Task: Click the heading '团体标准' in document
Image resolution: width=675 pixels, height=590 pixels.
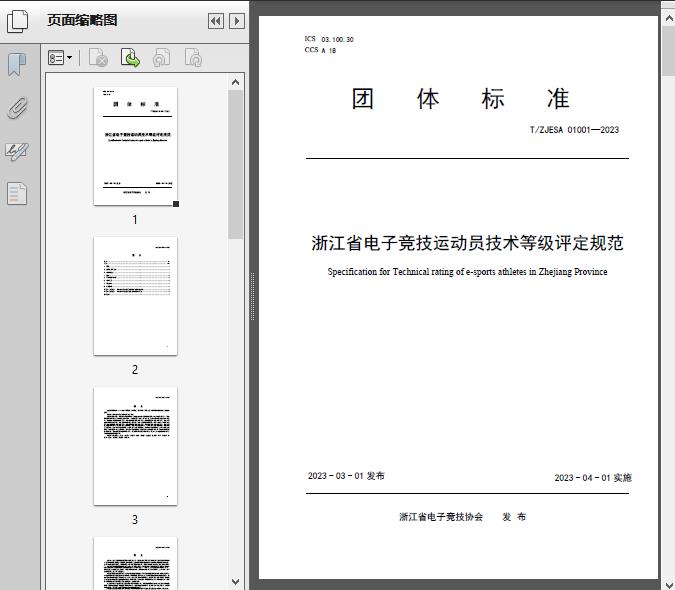Action: coord(460,99)
